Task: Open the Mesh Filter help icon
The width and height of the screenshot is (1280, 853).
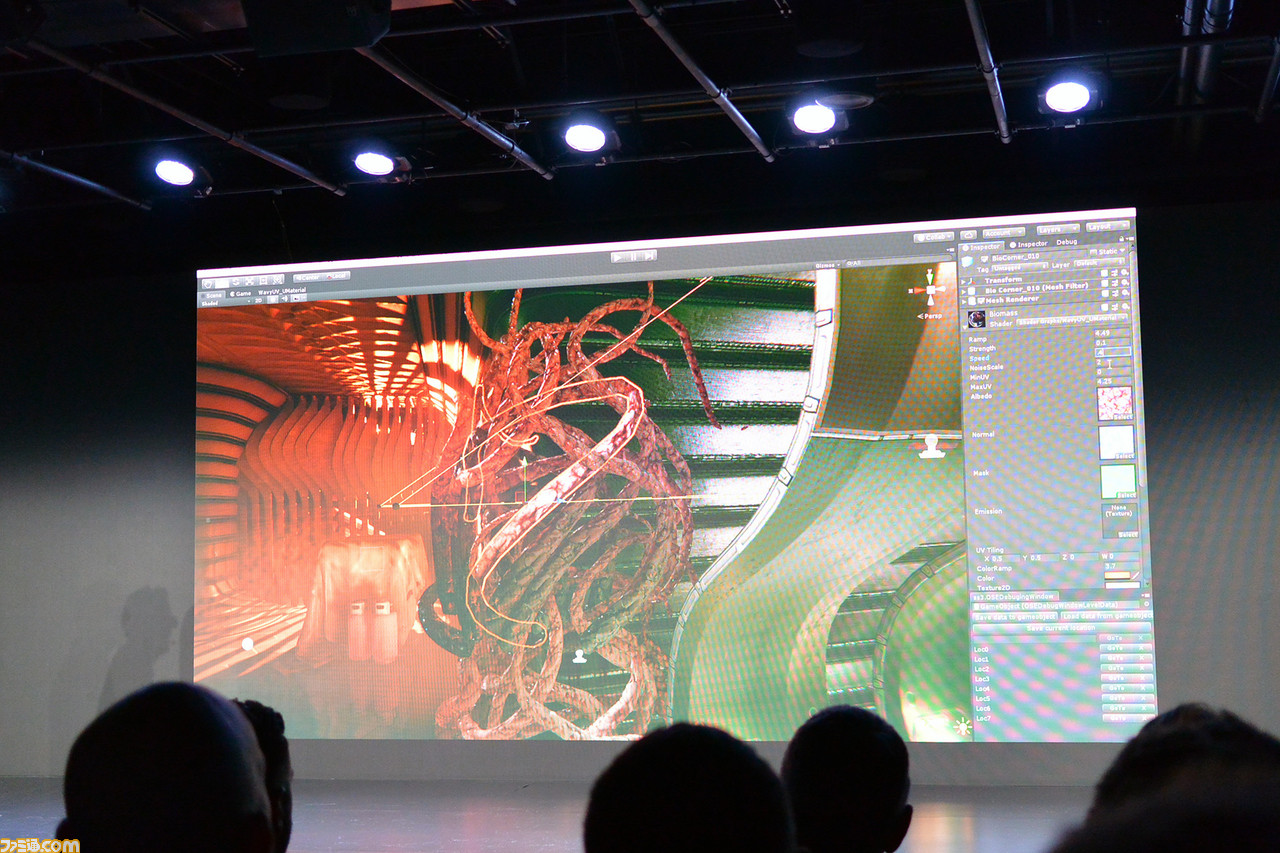Action: click(x=1104, y=283)
